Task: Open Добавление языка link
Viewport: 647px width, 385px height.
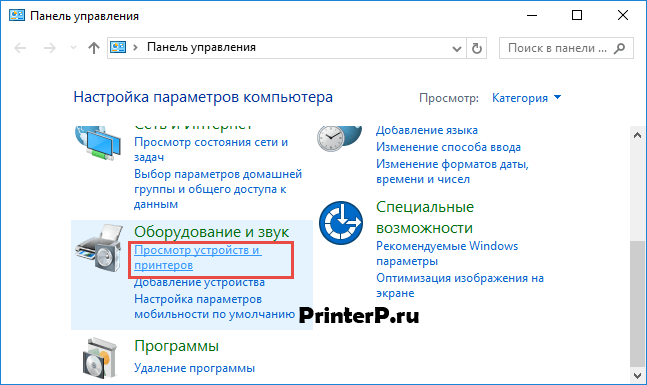Action: tap(427, 130)
